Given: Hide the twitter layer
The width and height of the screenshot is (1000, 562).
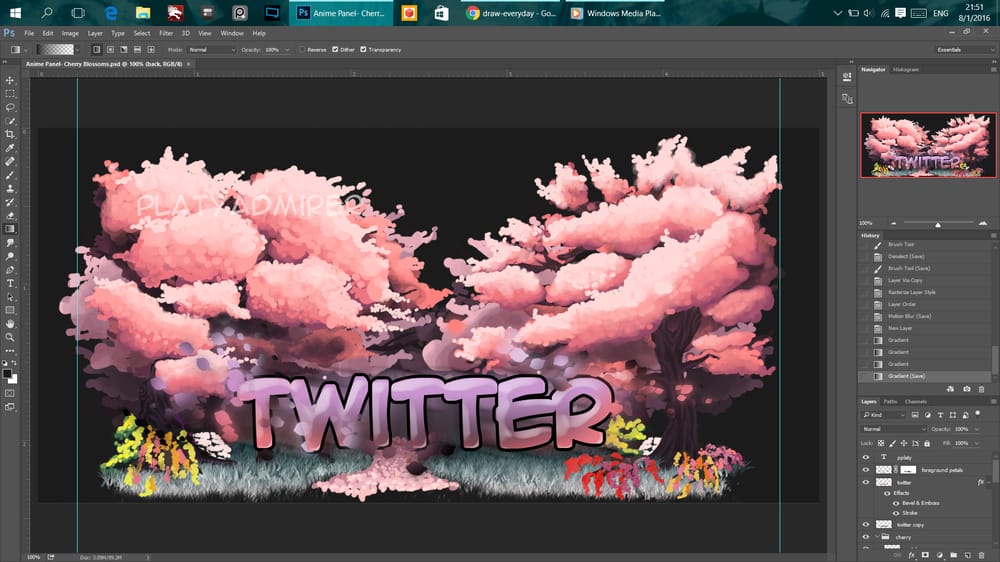Looking at the screenshot, I should (865, 482).
